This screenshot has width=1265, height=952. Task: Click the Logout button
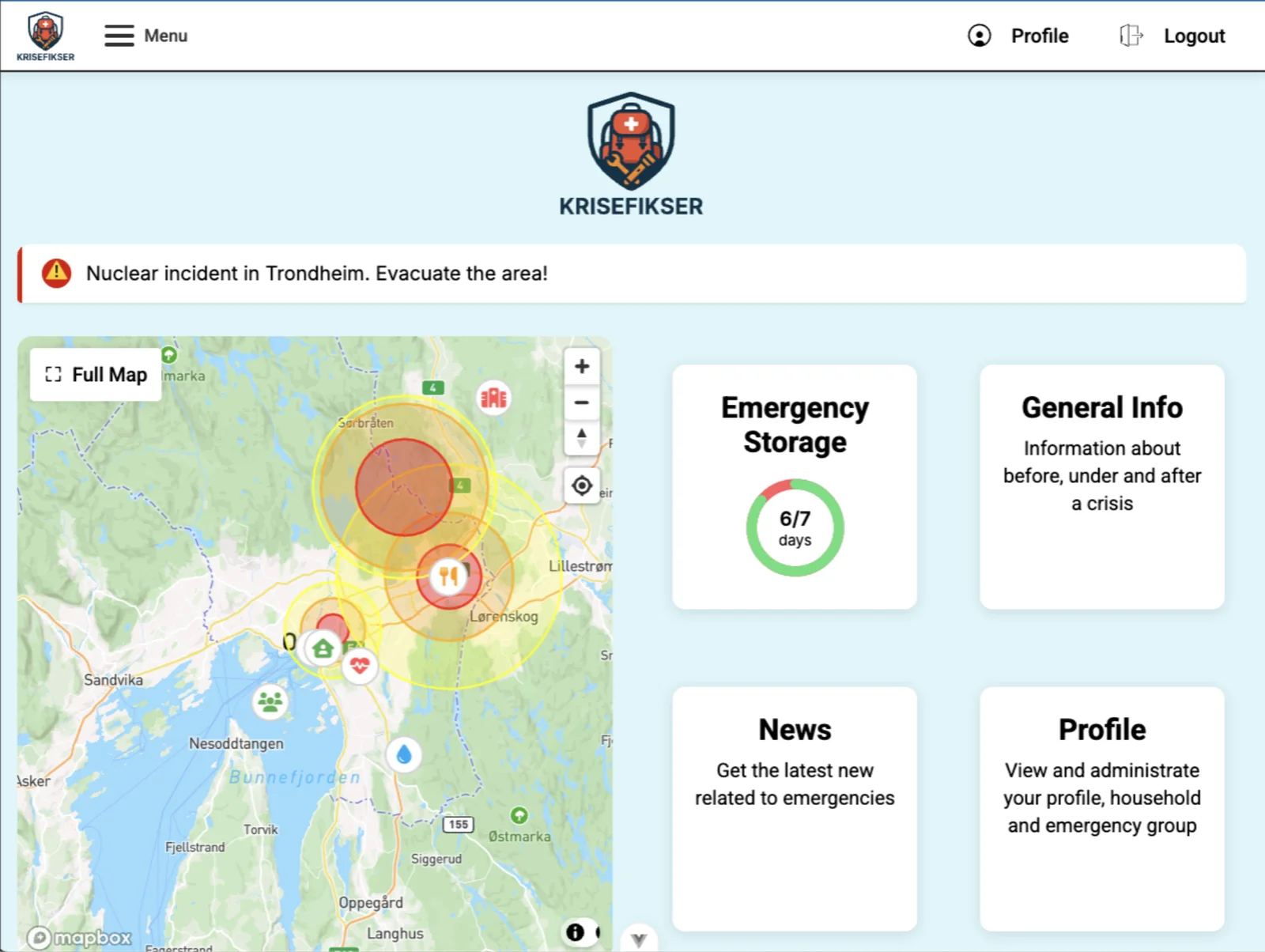(1172, 36)
